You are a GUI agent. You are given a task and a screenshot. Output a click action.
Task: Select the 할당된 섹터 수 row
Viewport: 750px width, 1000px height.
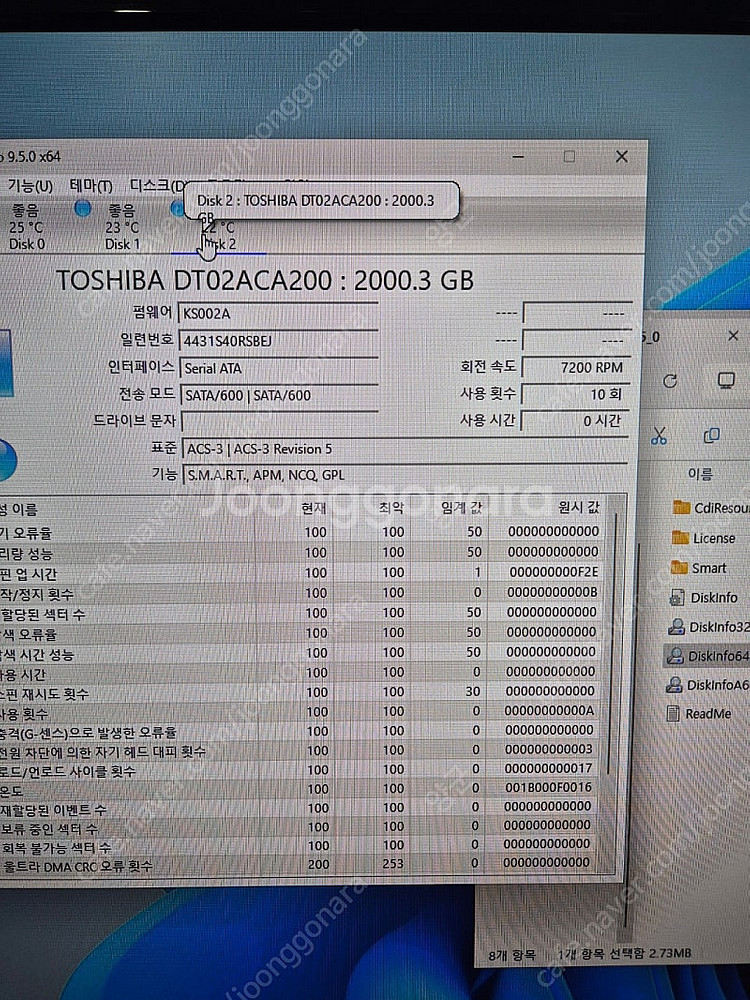point(300,613)
